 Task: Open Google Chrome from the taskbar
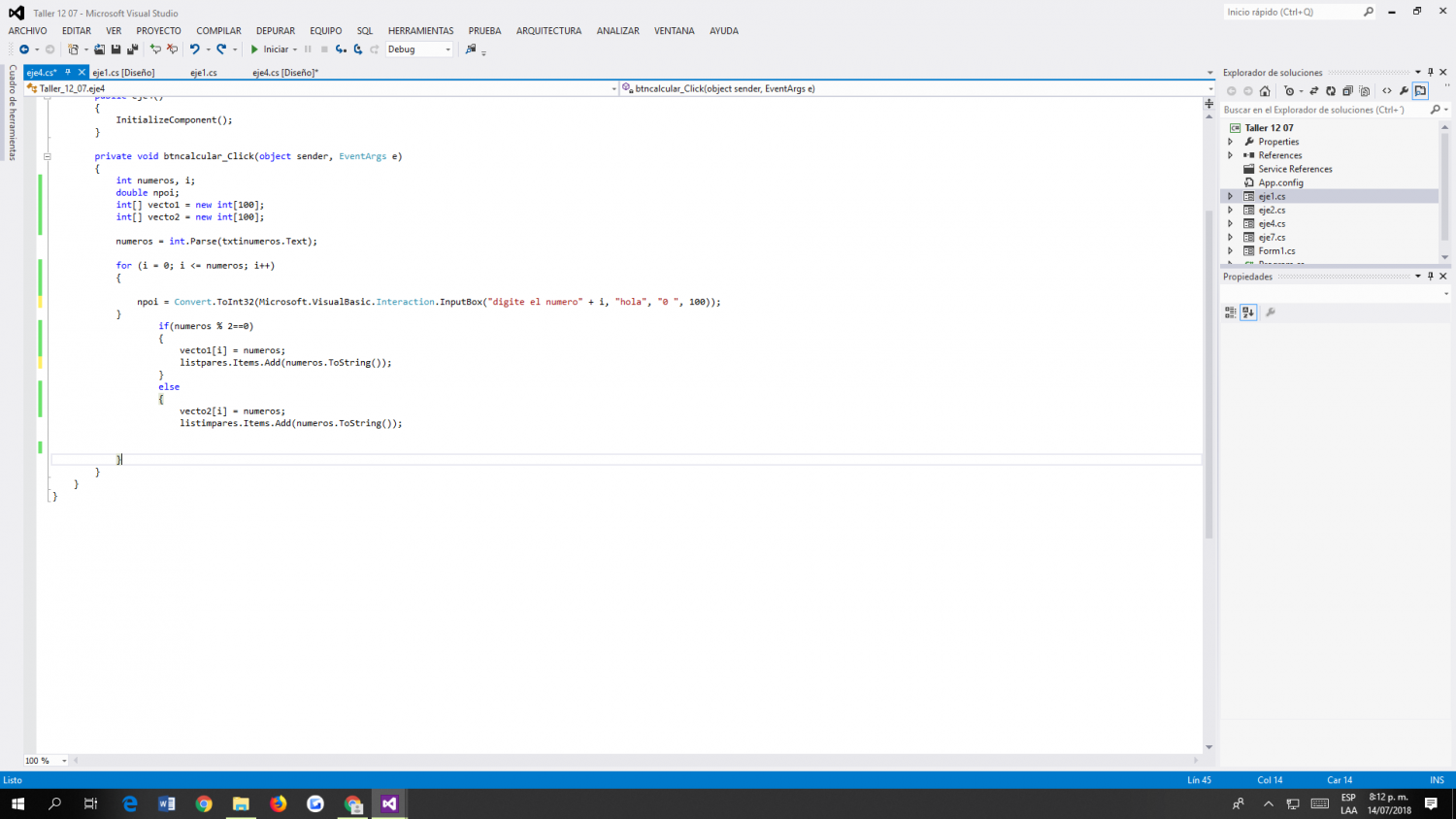pyautogui.click(x=204, y=803)
